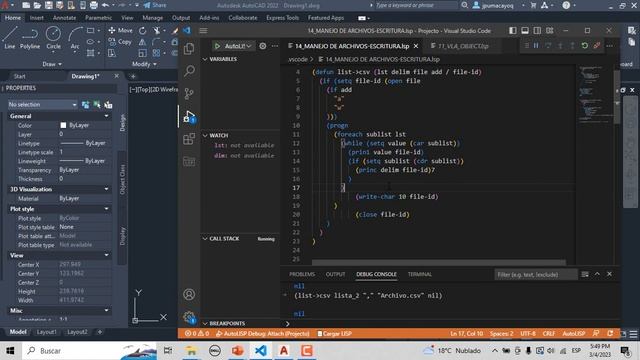Expand the Draw panel dropdown
640x360 pixels.
(x=52, y=64)
